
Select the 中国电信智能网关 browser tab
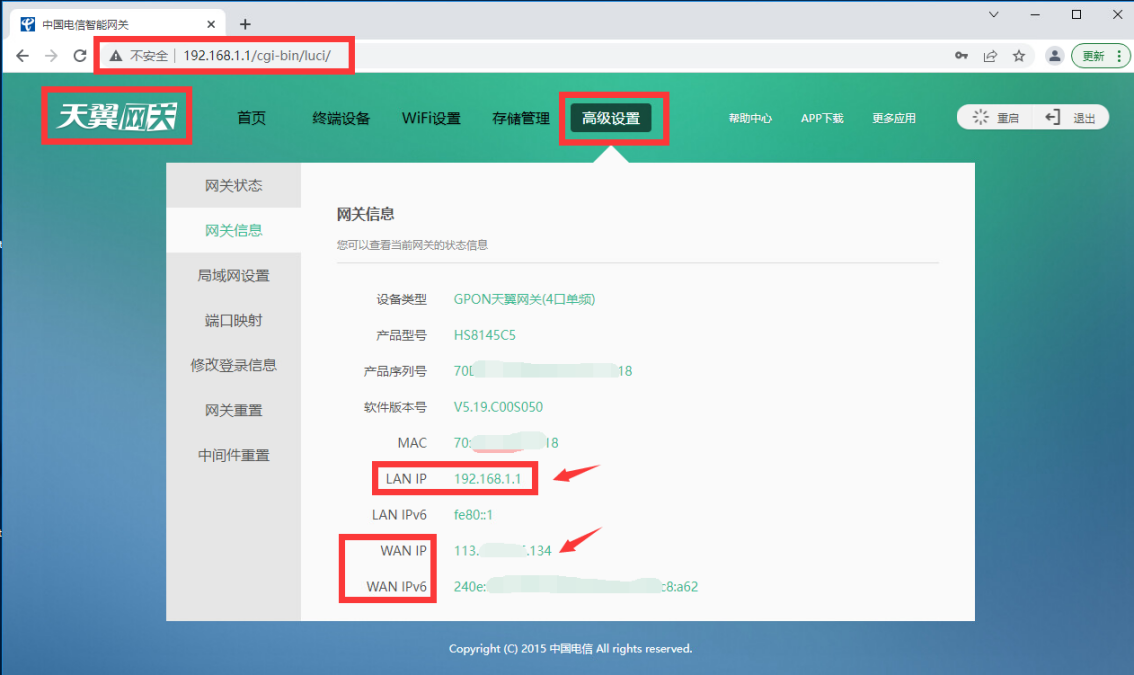point(118,25)
